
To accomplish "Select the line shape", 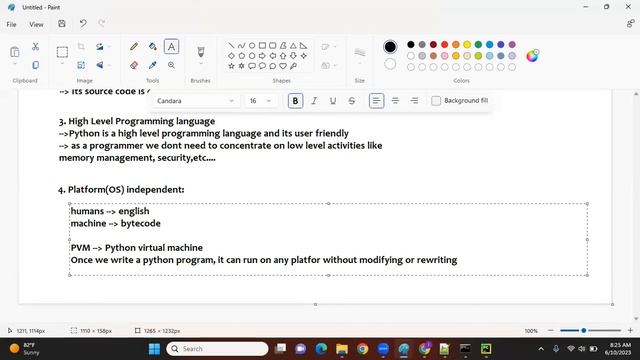I will pos(231,46).
